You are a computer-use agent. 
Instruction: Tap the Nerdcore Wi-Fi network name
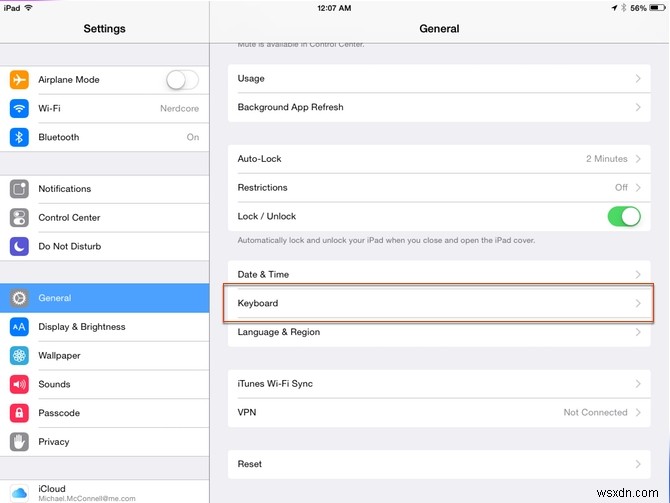click(179, 109)
